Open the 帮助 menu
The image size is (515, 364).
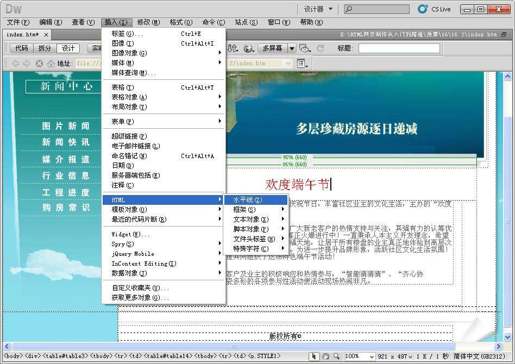tap(311, 22)
